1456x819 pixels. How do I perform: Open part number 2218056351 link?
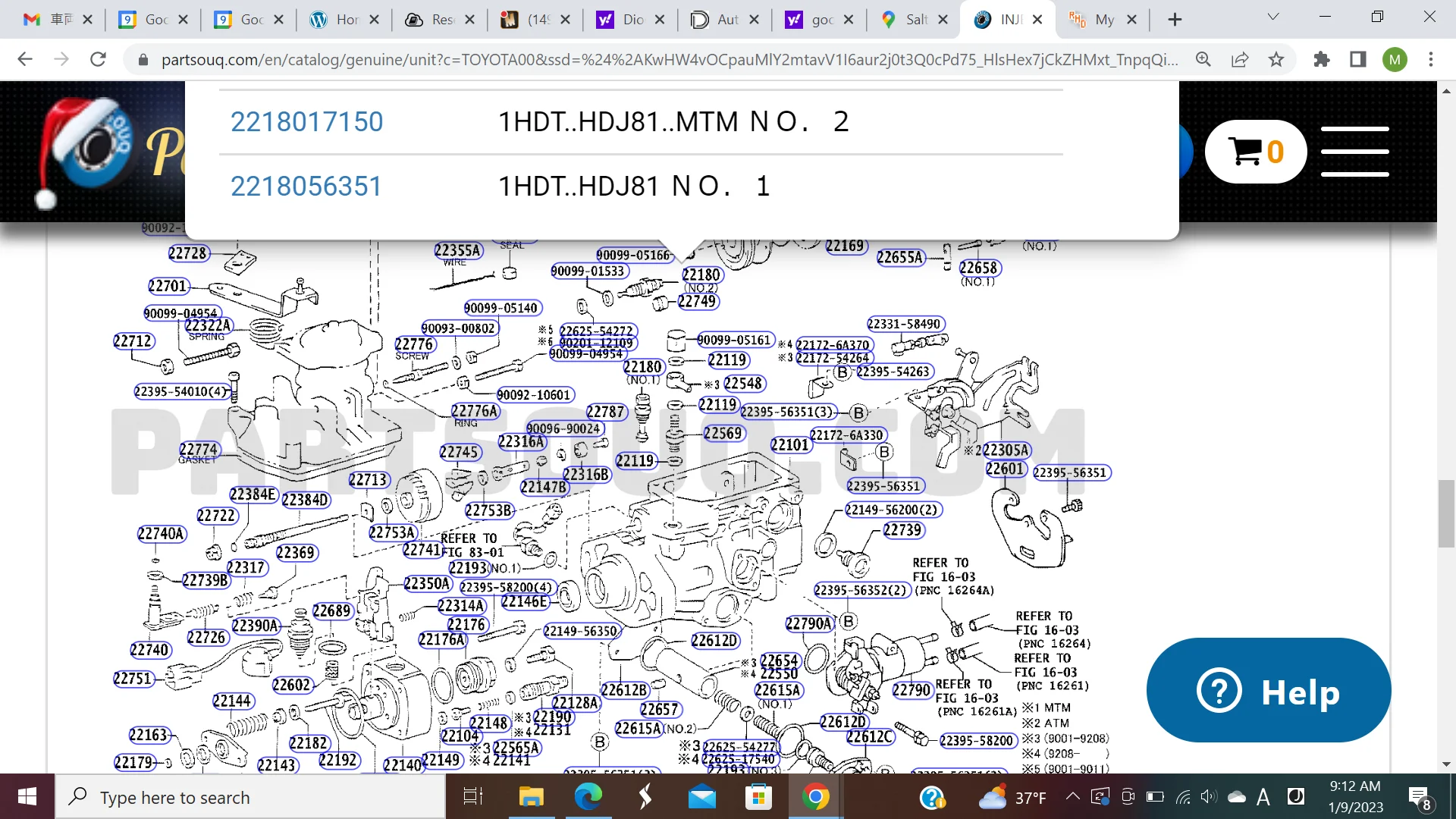[306, 187]
